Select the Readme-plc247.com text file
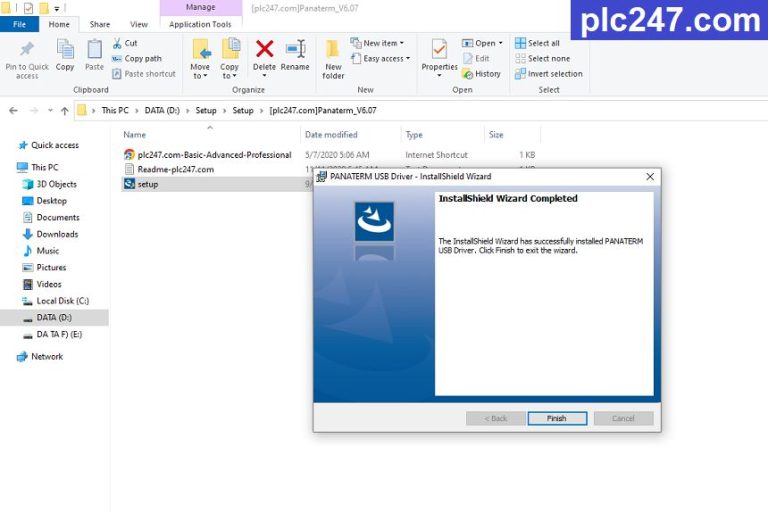 tap(175, 169)
